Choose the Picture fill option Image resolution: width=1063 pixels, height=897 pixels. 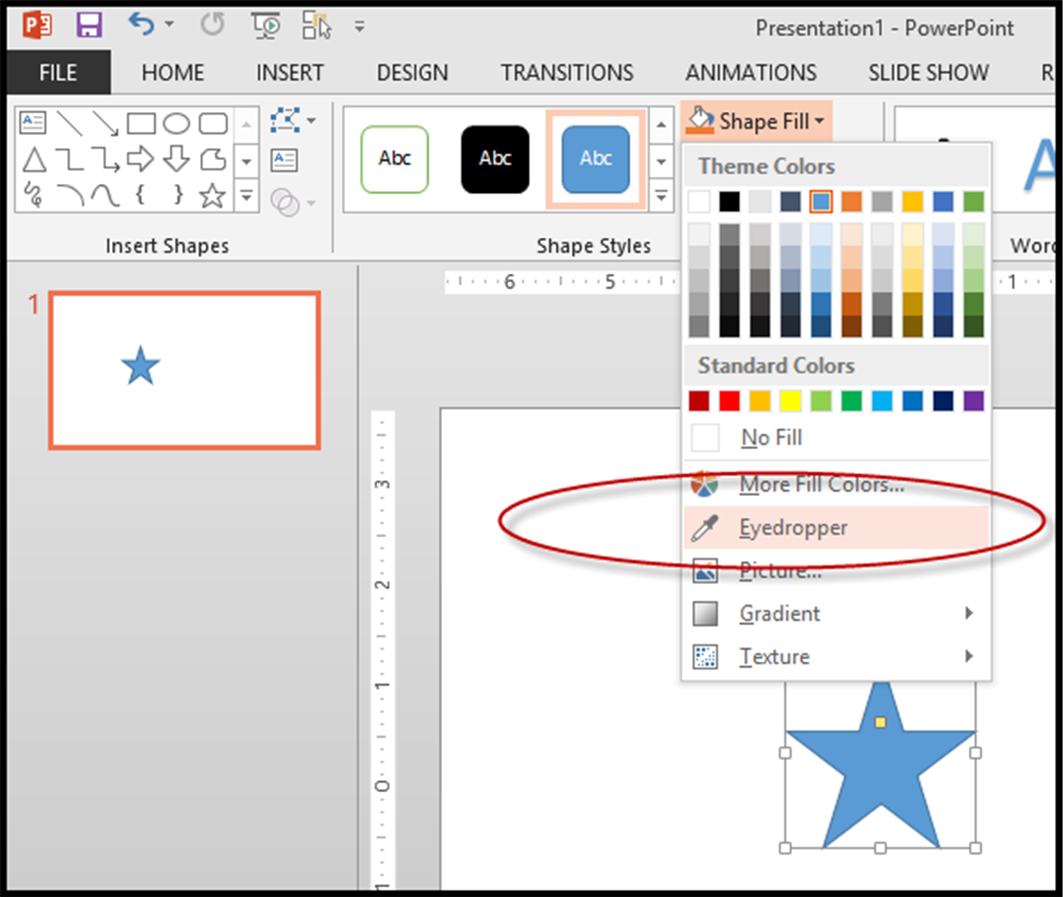coord(836,571)
